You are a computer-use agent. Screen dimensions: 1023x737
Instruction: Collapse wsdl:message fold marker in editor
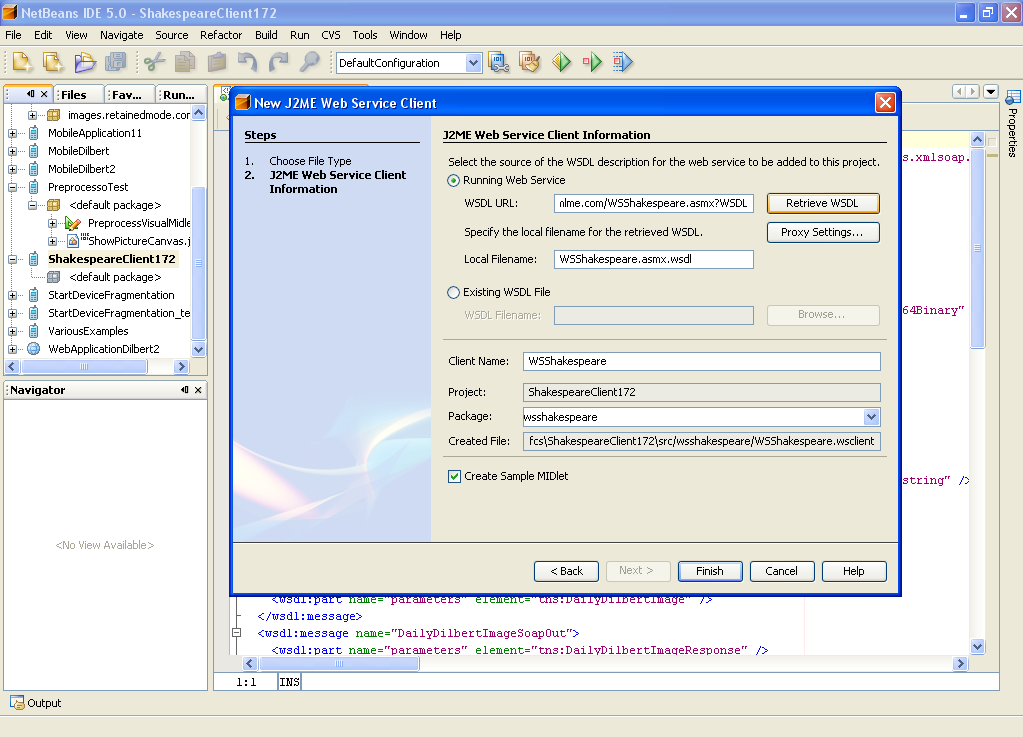tap(237, 633)
